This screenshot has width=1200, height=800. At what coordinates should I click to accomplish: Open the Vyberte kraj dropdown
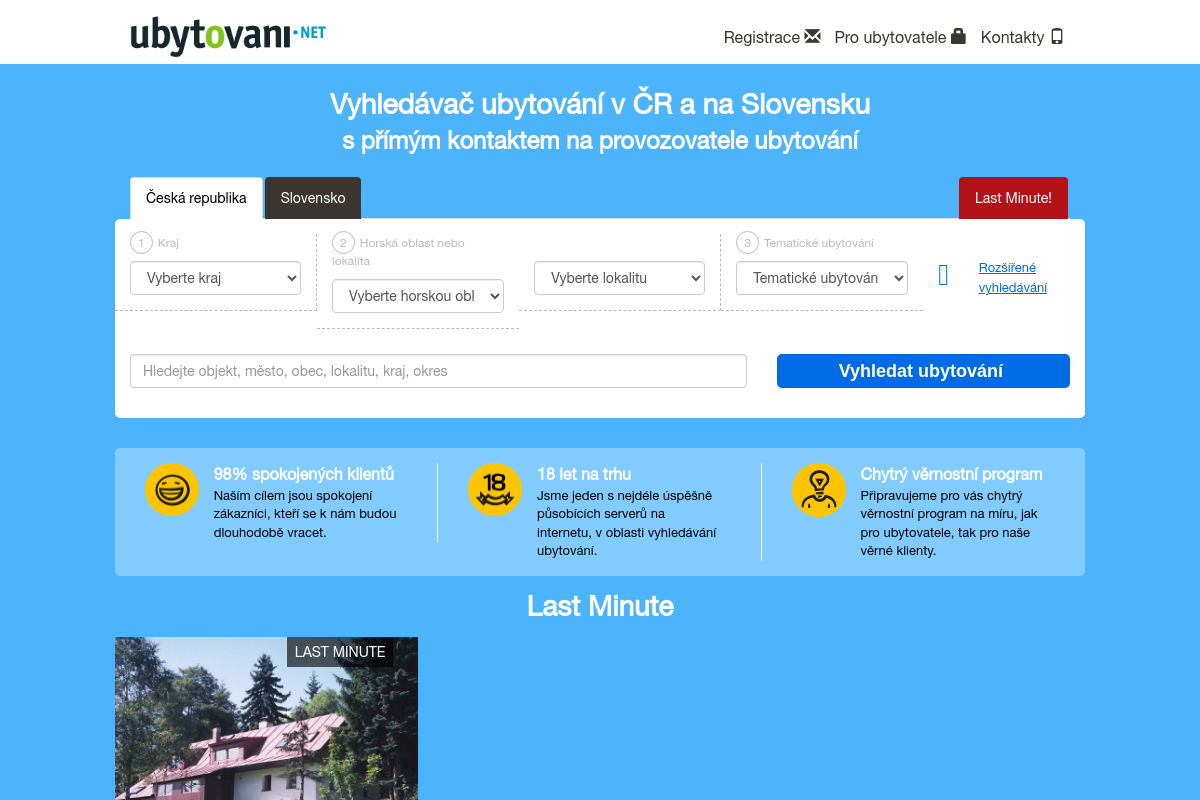point(215,277)
